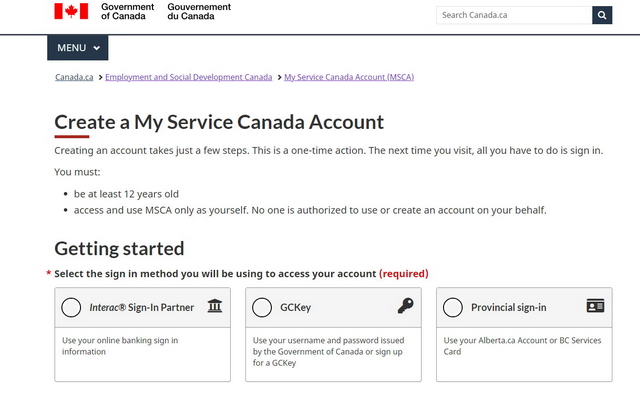Image resolution: width=640 pixels, height=412 pixels.
Task: Click the ID card icon on Provincial sign-in
Action: (x=596, y=306)
